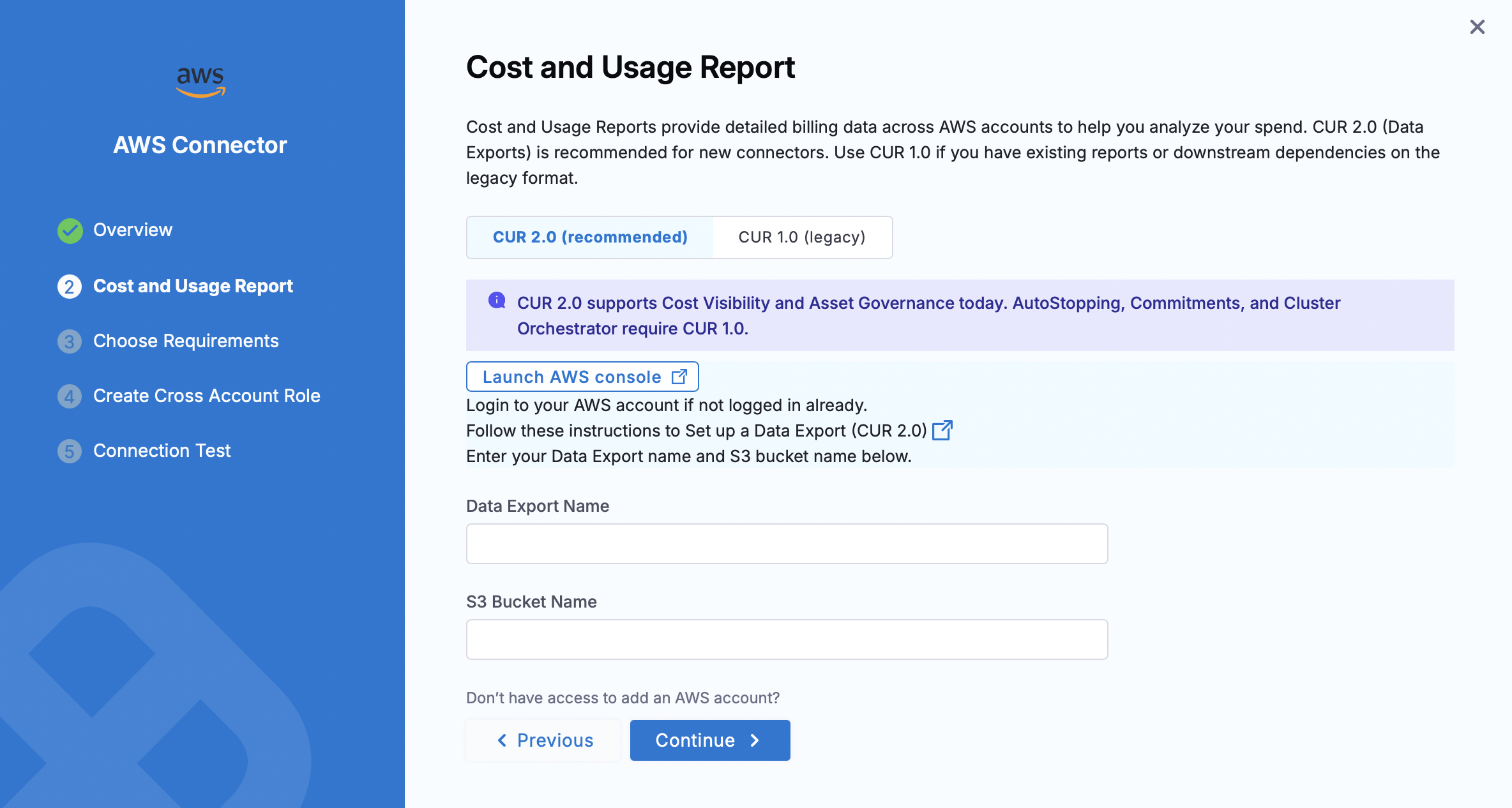The image size is (1512, 808).
Task: Focus the Data Export Name field
Action: (x=787, y=544)
